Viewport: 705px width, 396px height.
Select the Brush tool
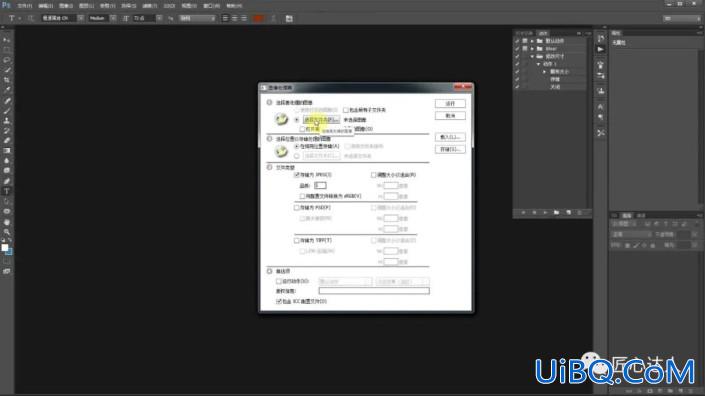point(7,111)
